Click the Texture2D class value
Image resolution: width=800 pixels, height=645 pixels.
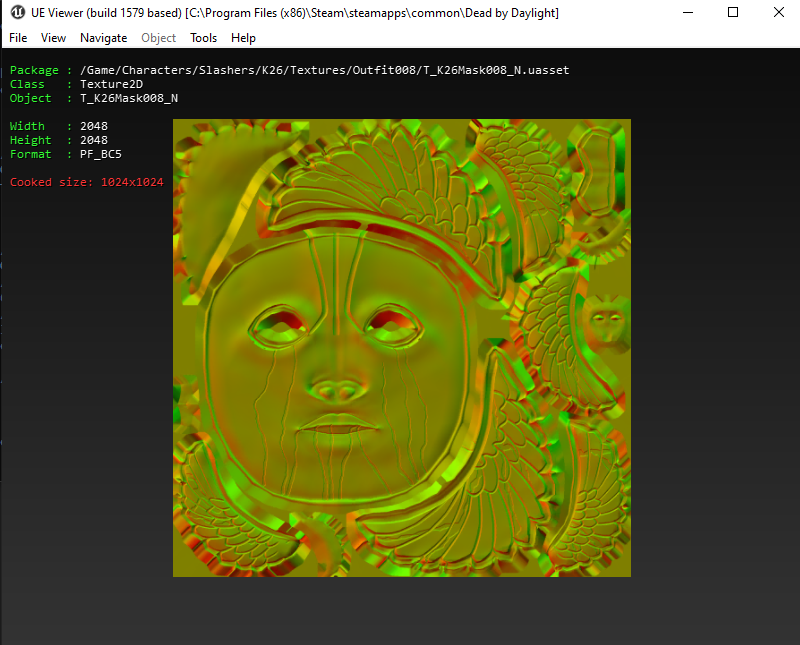tap(111, 84)
